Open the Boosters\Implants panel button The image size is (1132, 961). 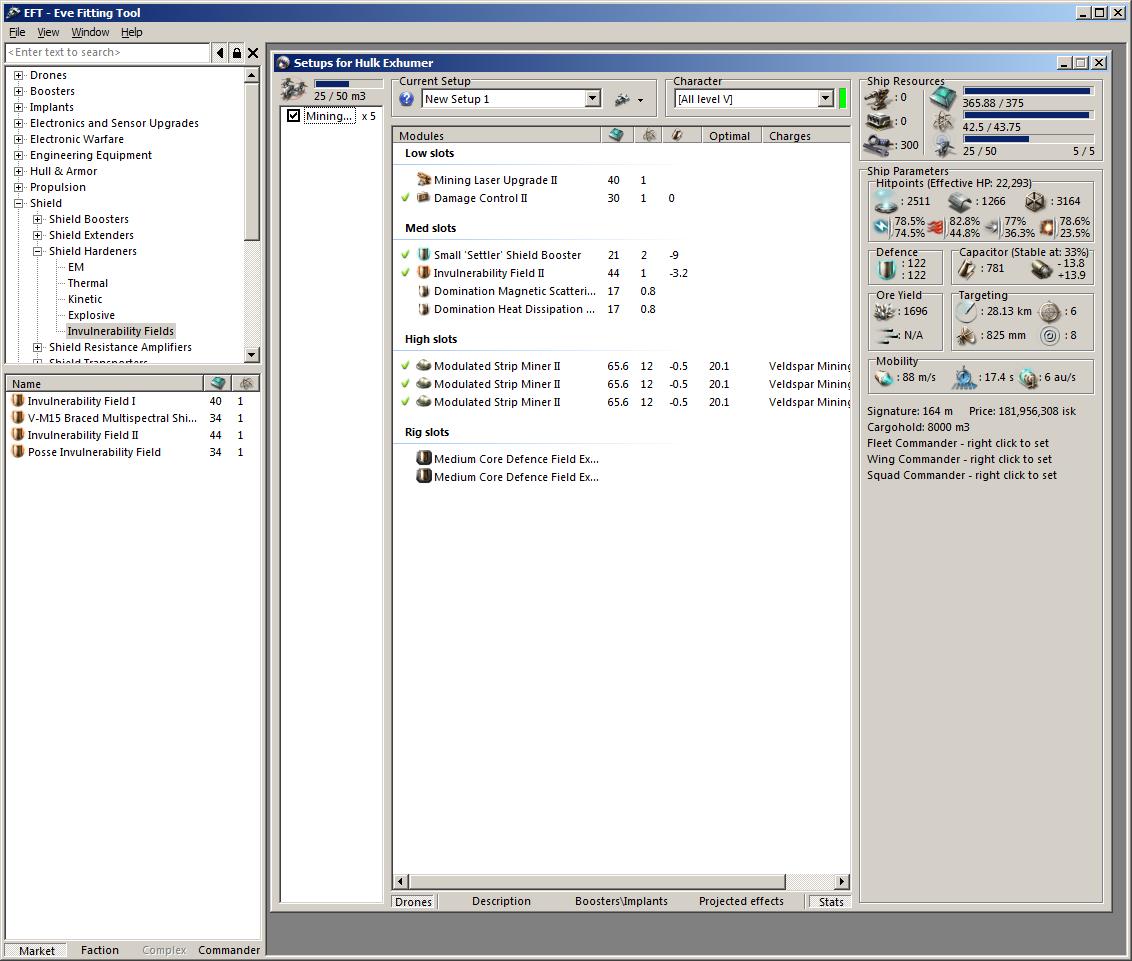[x=621, y=901]
